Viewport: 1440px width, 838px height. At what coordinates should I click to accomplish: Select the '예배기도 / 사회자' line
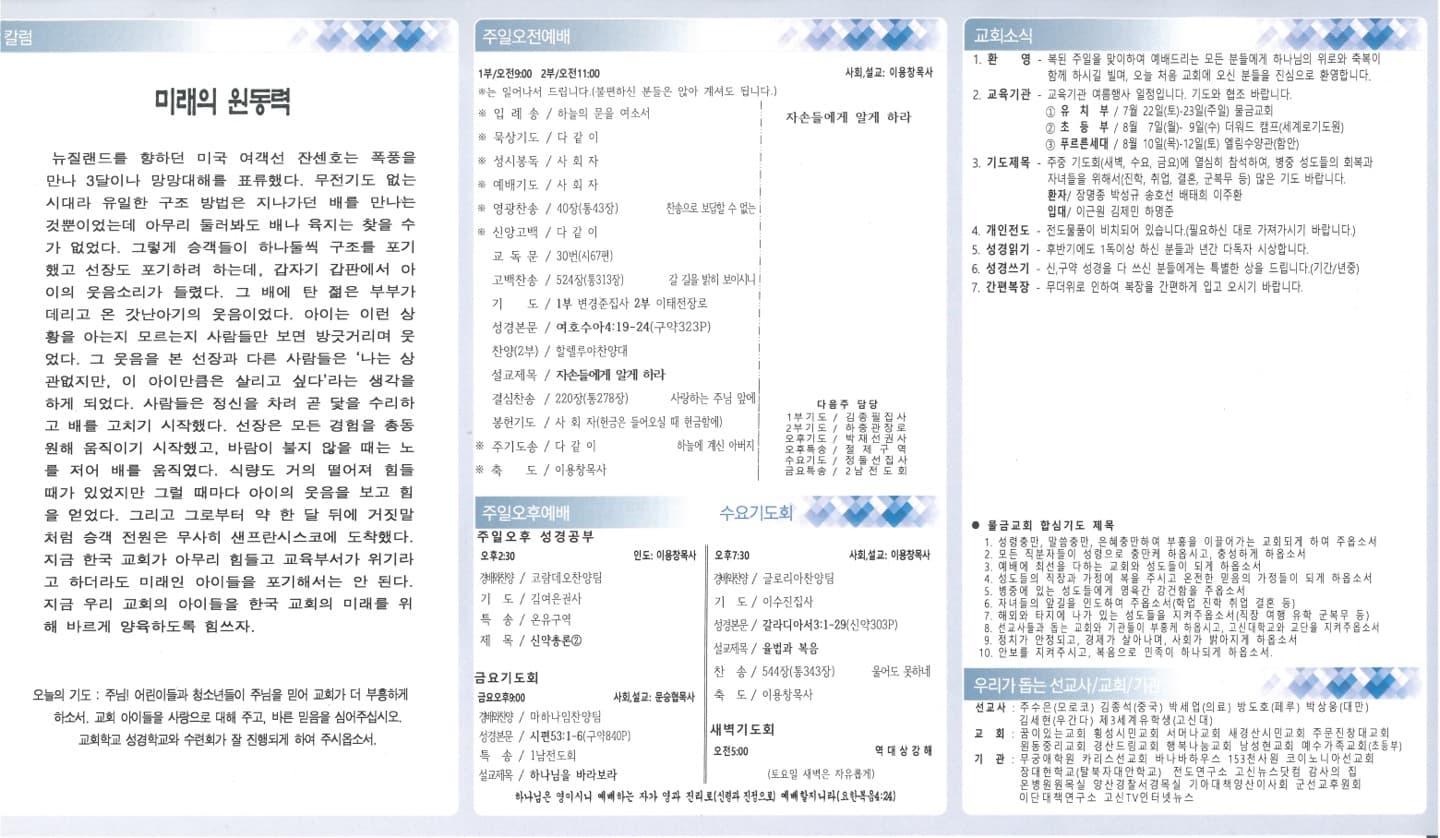(x=537, y=184)
